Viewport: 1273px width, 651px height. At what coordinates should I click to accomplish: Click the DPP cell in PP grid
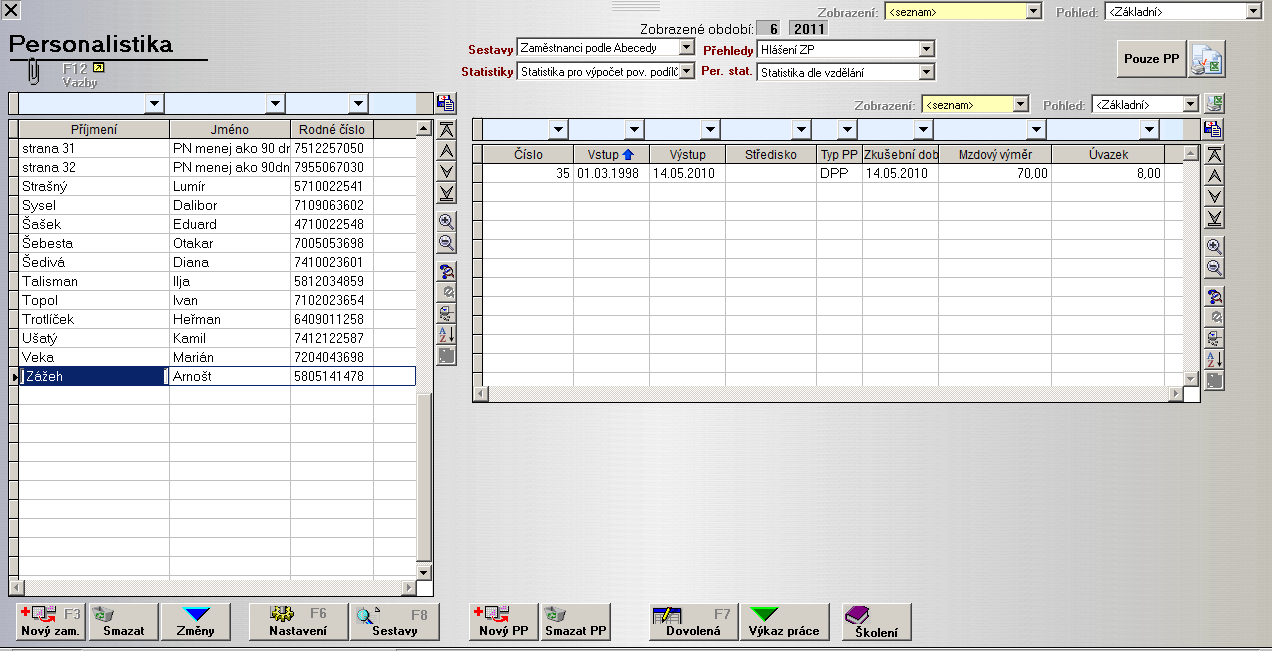[x=839, y=173]
